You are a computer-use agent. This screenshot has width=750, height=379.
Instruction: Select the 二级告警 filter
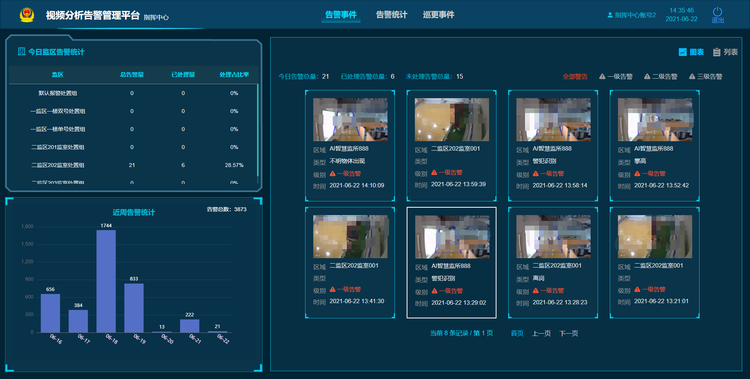click(660, 76)
